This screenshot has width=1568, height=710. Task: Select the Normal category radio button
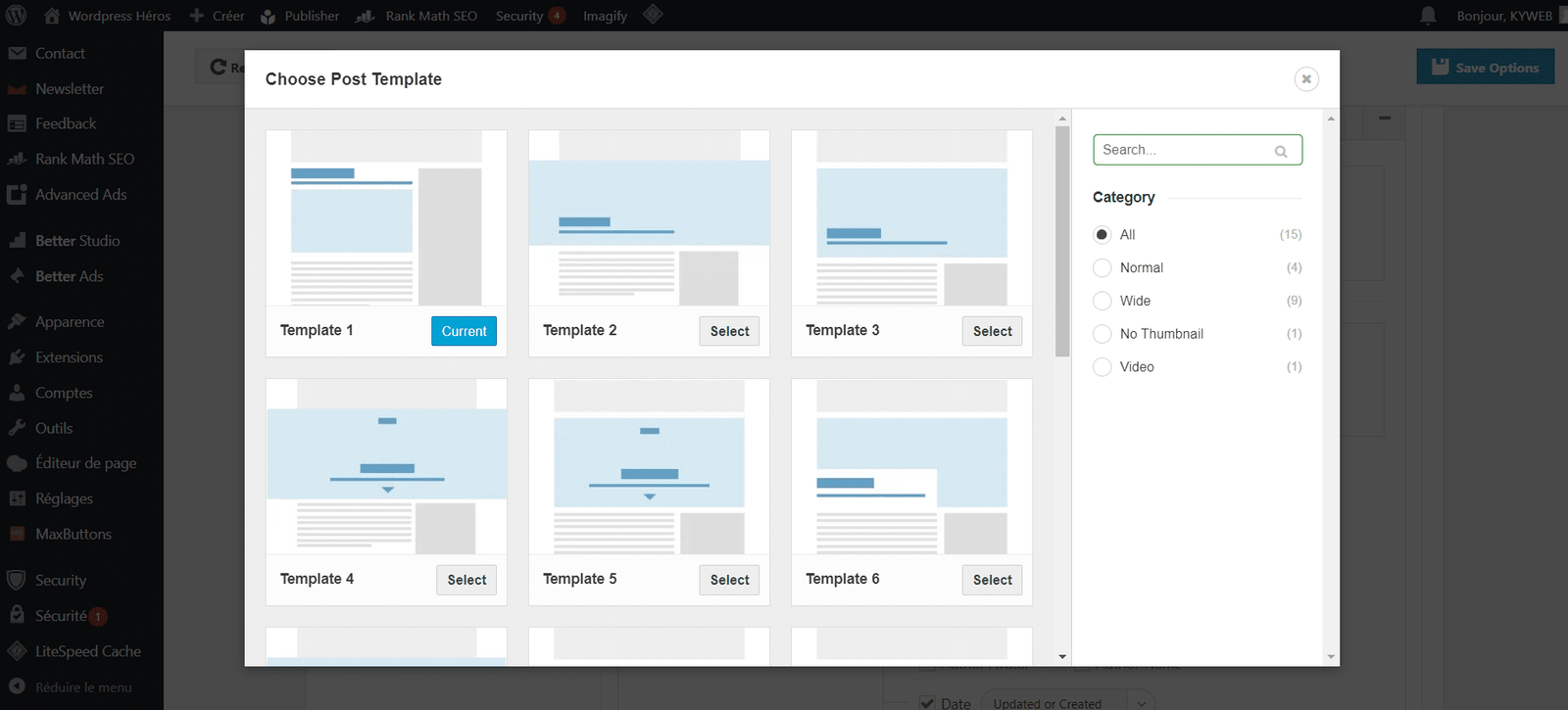click(1102, 268)
